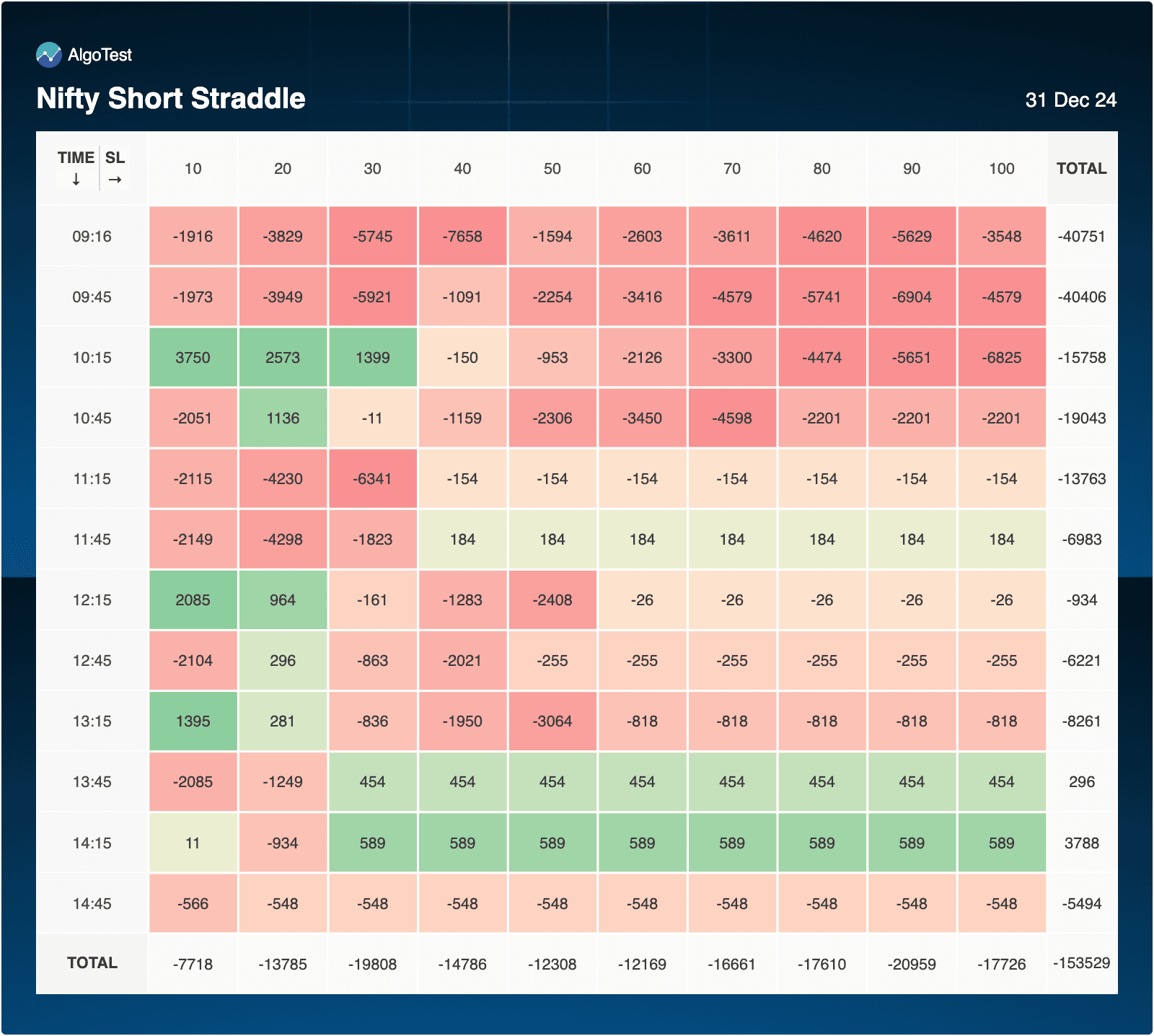Click the -6341 cell in 11:15 row
1154x1036 pixels.
tap(372, 479)
